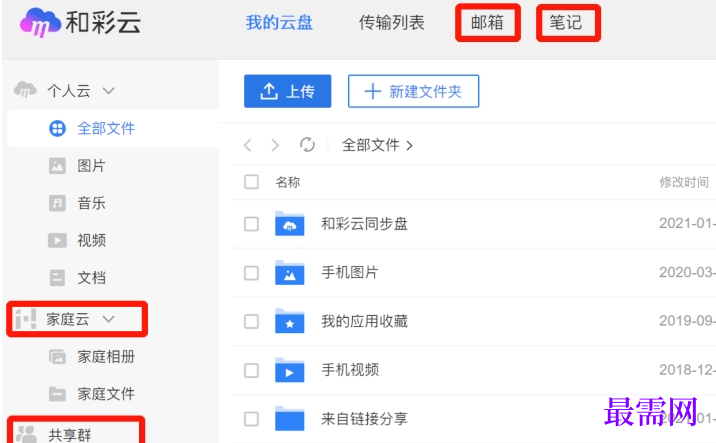The height and width of the screenshot is (443, 716).
Task: Open the 我的应用收藏 star folder icon
Action: click(x=290, y=321)
